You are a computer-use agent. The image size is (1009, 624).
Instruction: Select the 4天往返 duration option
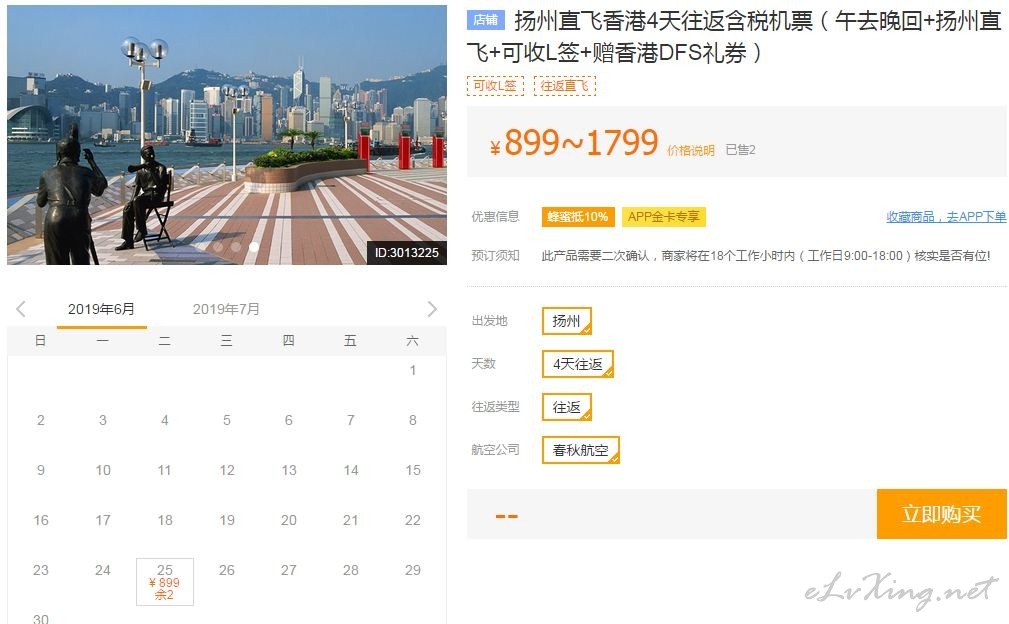click(x=578, y=364)
